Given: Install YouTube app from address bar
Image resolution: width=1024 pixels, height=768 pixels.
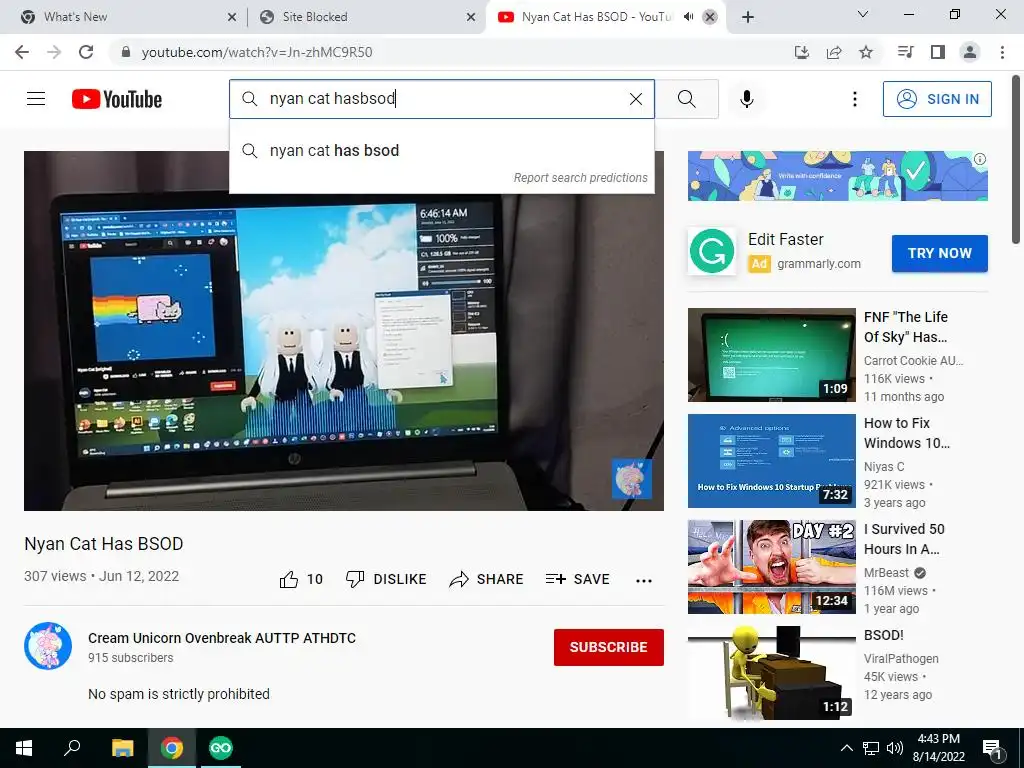Looking at the screenshot, I should click(x=801, y=52).
